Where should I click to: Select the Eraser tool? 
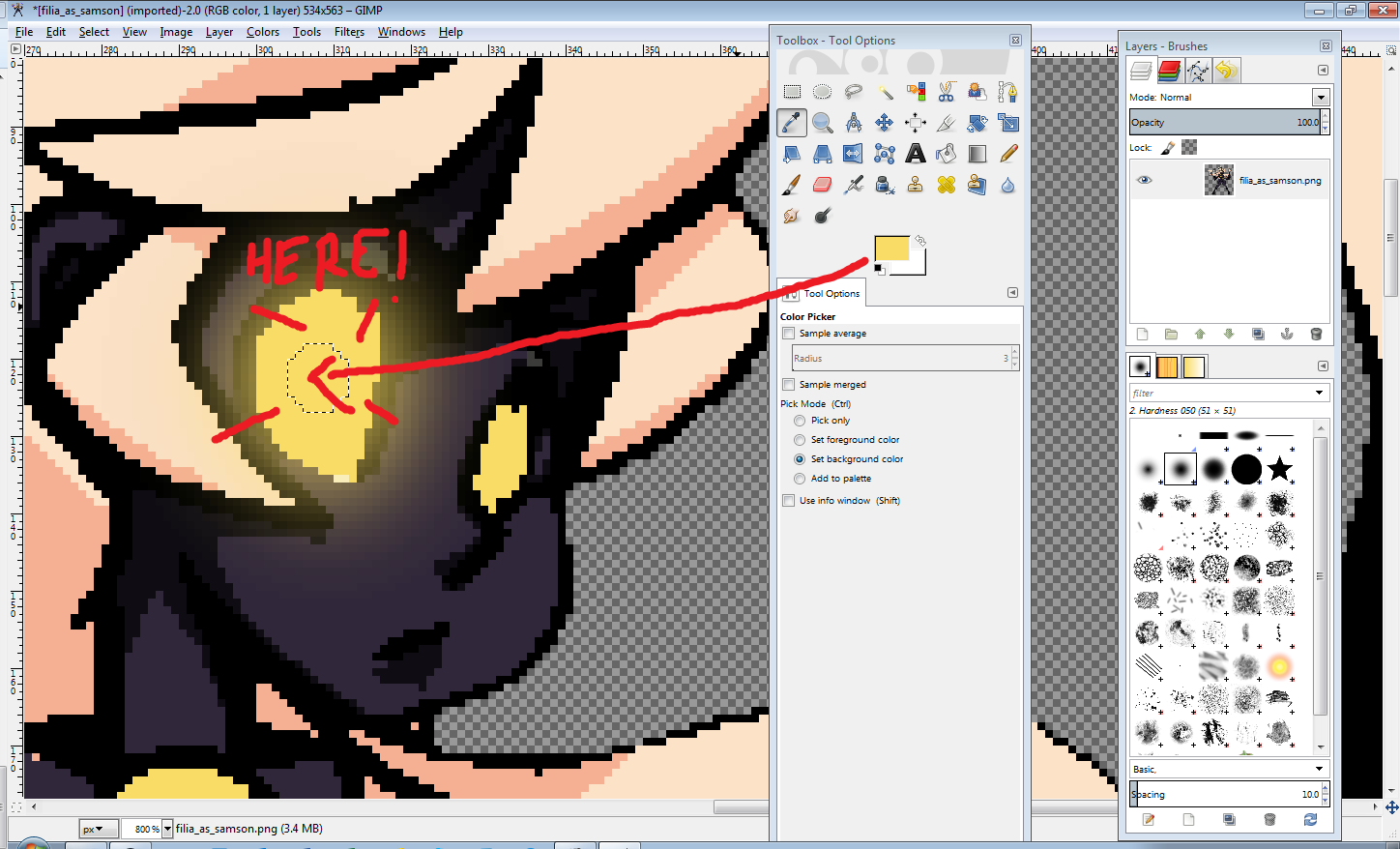(x=823, y=185)
